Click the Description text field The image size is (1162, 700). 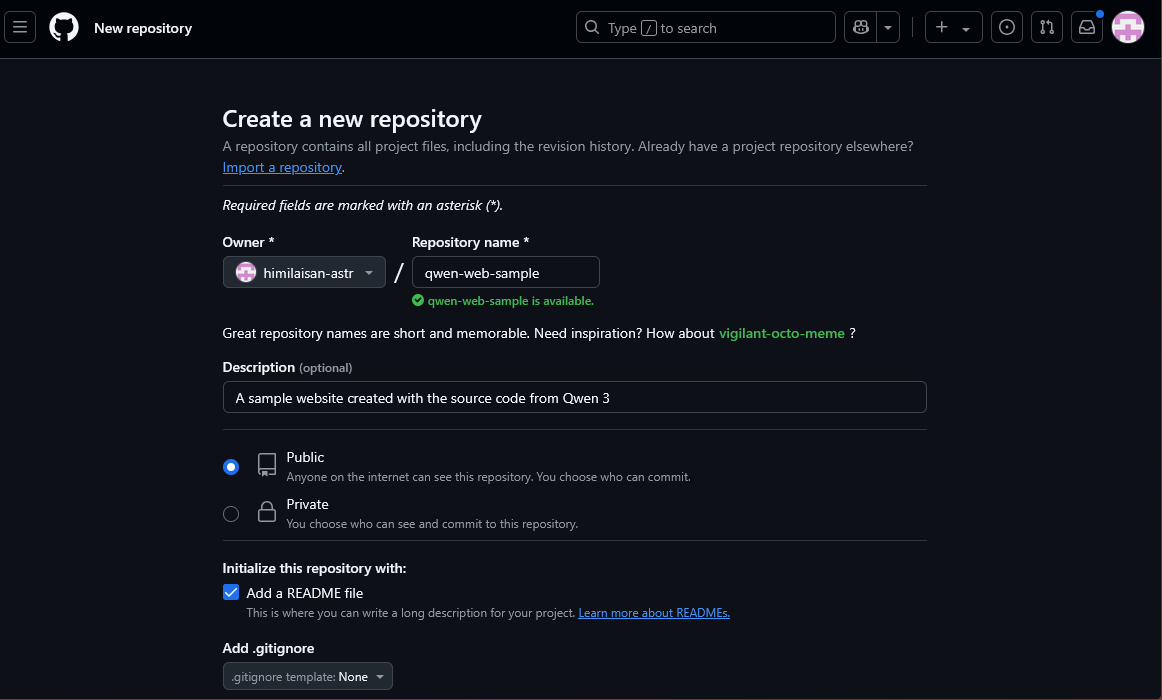tap(574, 397)
